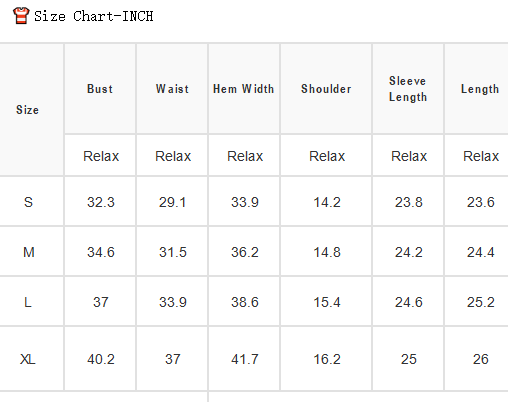Select the M size row label
The image size is (508, 402).
(x=29, y=252)
